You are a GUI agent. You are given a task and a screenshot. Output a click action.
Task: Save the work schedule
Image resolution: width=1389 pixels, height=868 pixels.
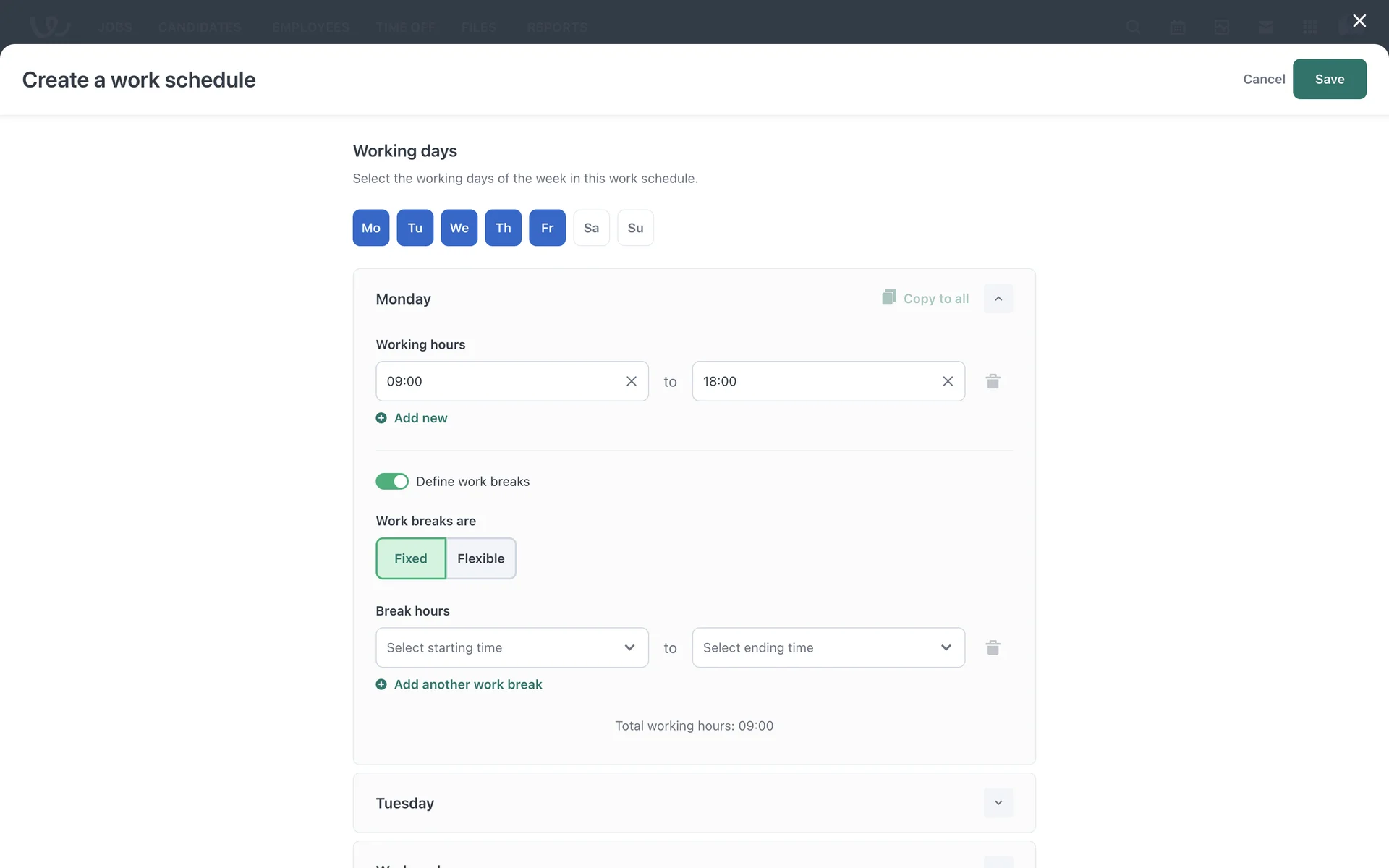click(x=1329, y=79)
